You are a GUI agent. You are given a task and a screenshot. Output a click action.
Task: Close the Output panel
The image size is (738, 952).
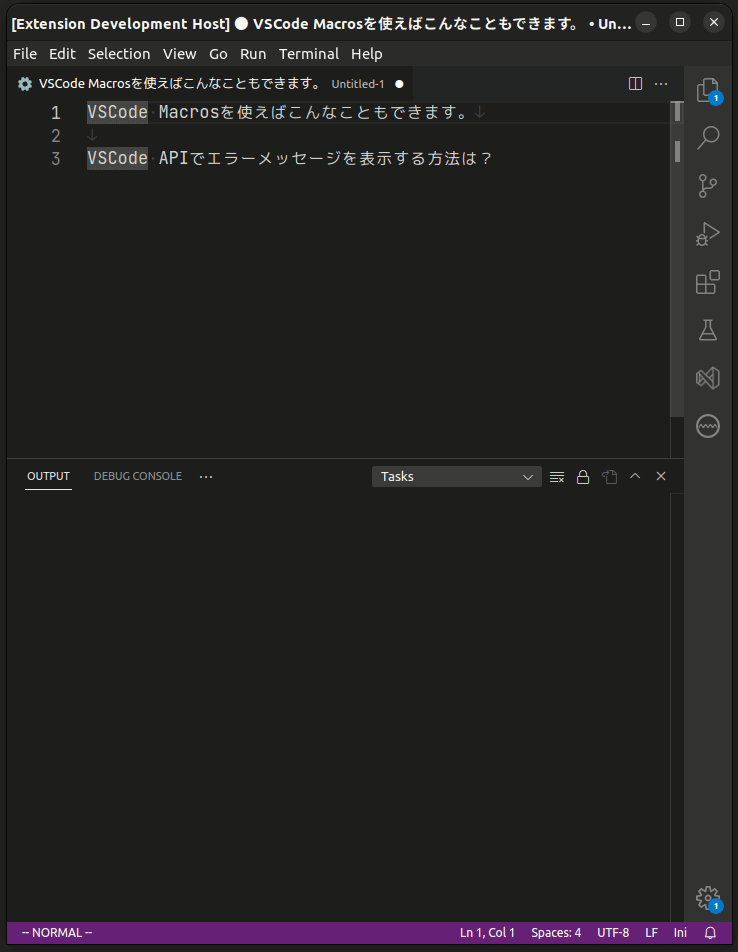point(661,477)
